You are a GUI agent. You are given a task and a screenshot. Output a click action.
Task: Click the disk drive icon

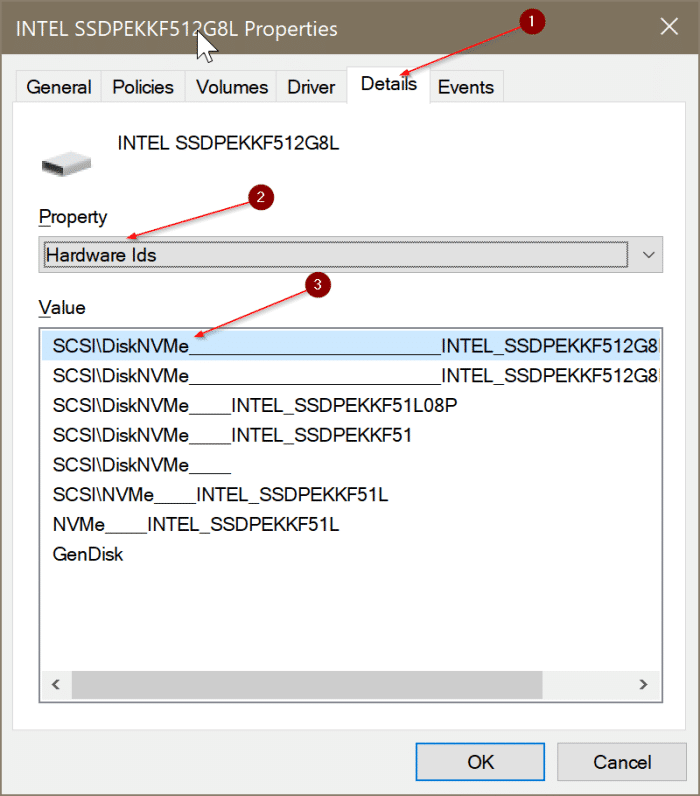tap(66, 163)
